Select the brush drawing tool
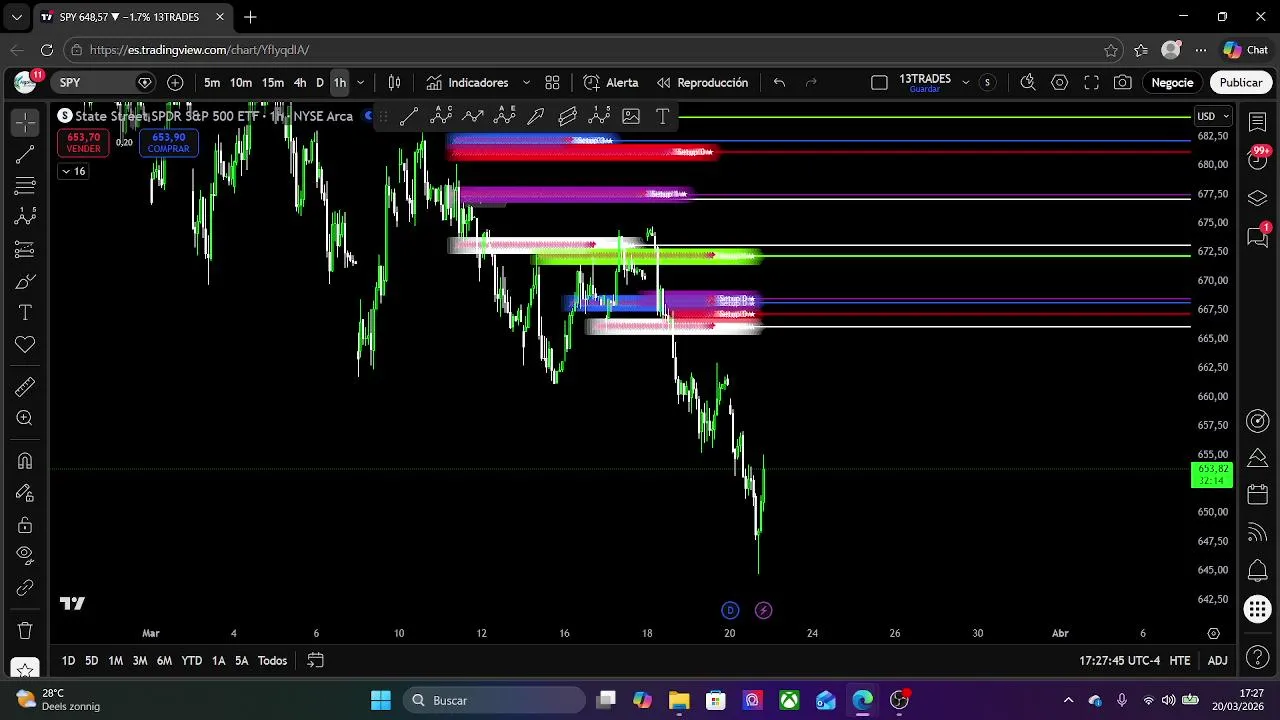The height and width of the screenshot is (720, 1280). 25,281
